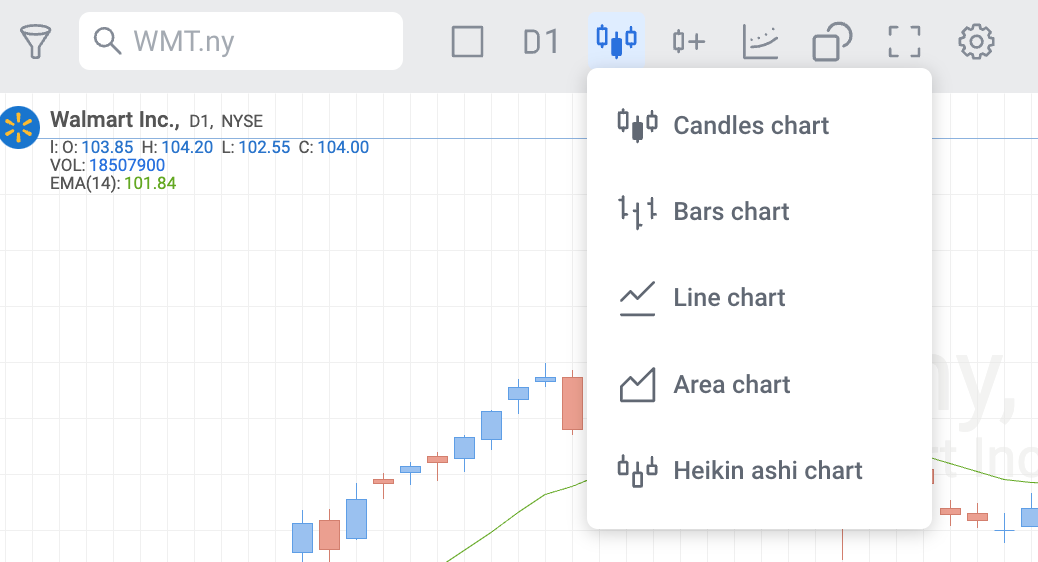Switch to Area chart
This screenshot has height=562, width=1038.
[x=732, y=384]
